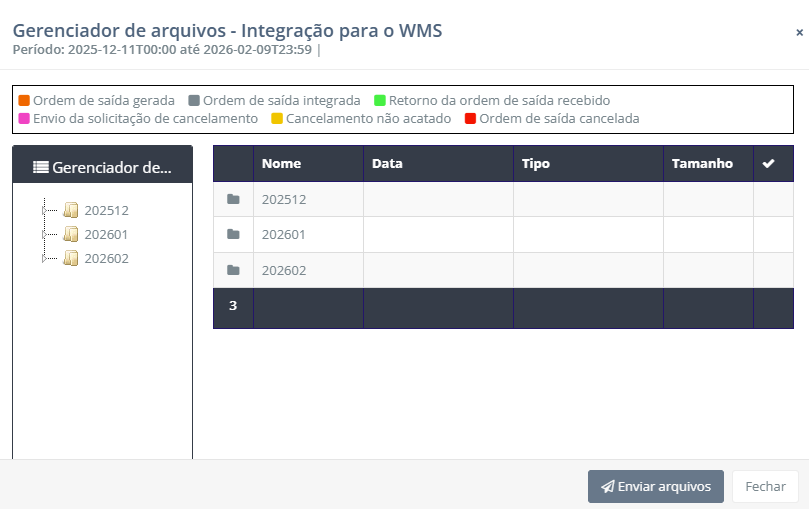Click folder icon in 202602 table row
Screen dimensions: 809x509
tap(233, 270)
